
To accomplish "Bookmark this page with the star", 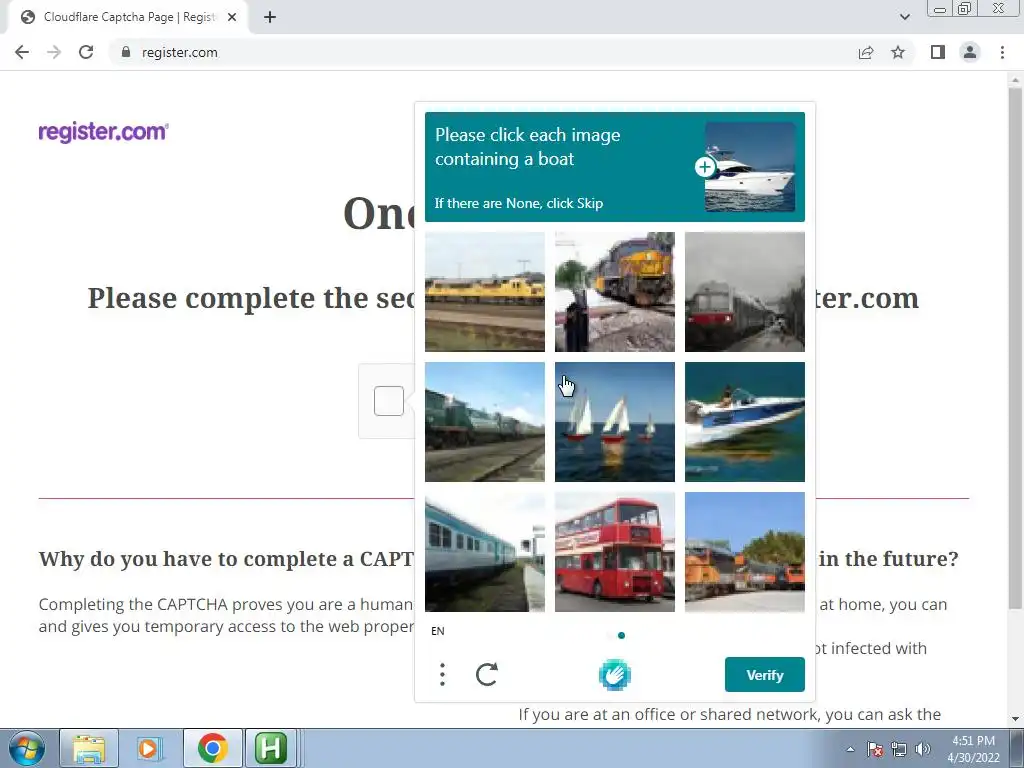I will tap(898, 52).
